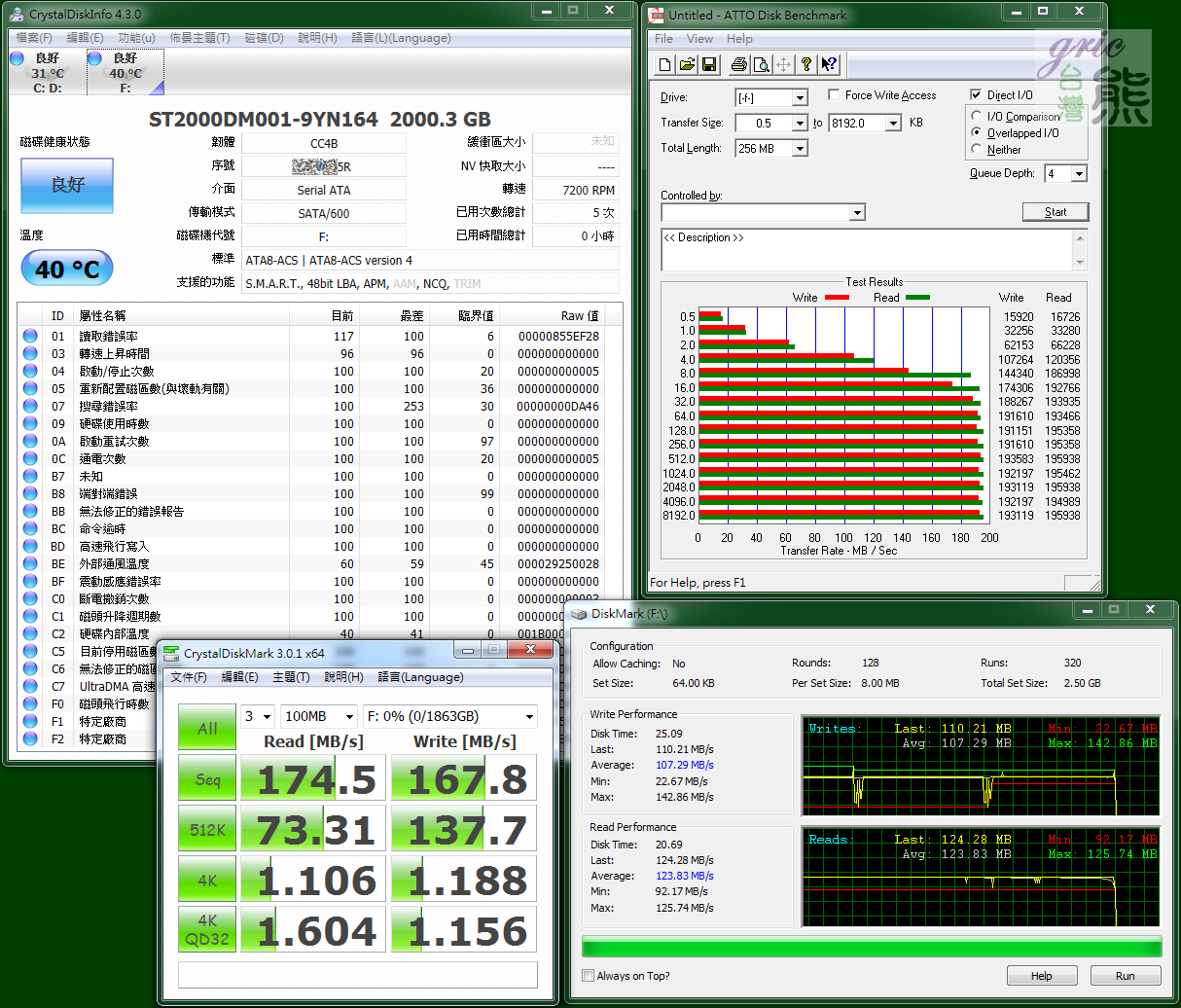Click the green Read legend swatch in ATTO
The width and height of the screenshot is (1181, 1008).
[917, 298]
